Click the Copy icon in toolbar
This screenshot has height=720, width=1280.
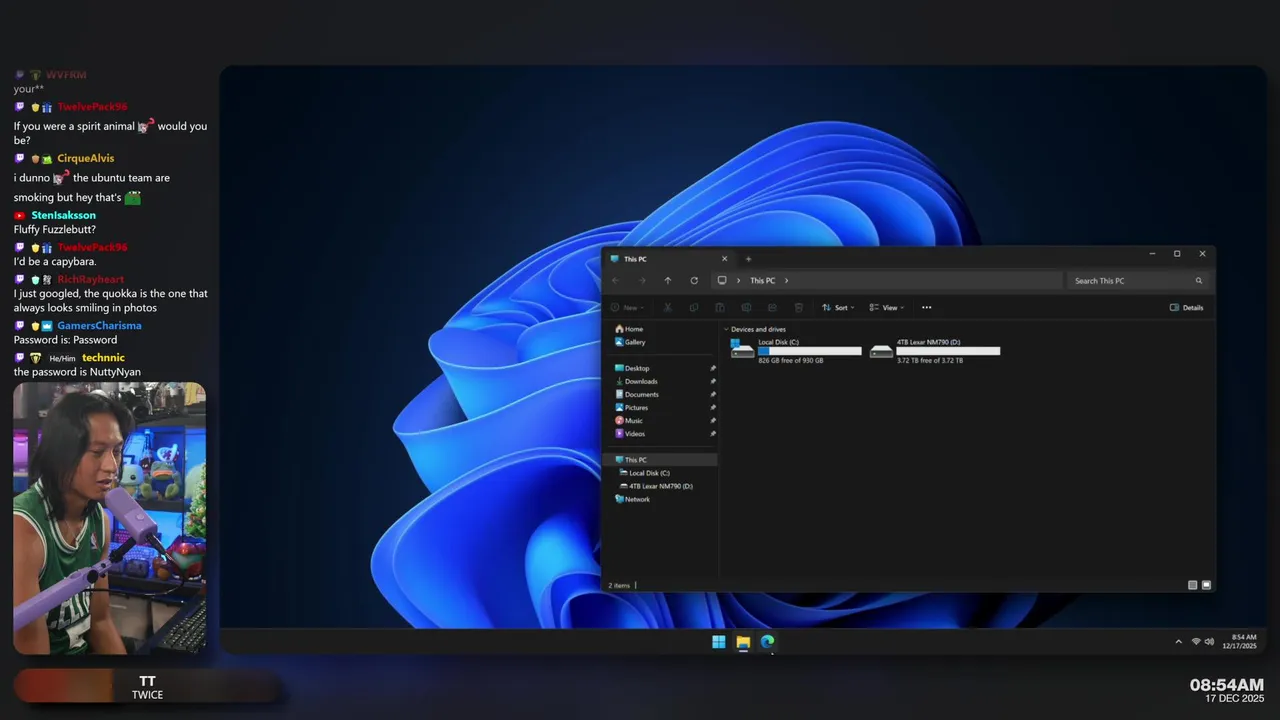coord(694,308)
